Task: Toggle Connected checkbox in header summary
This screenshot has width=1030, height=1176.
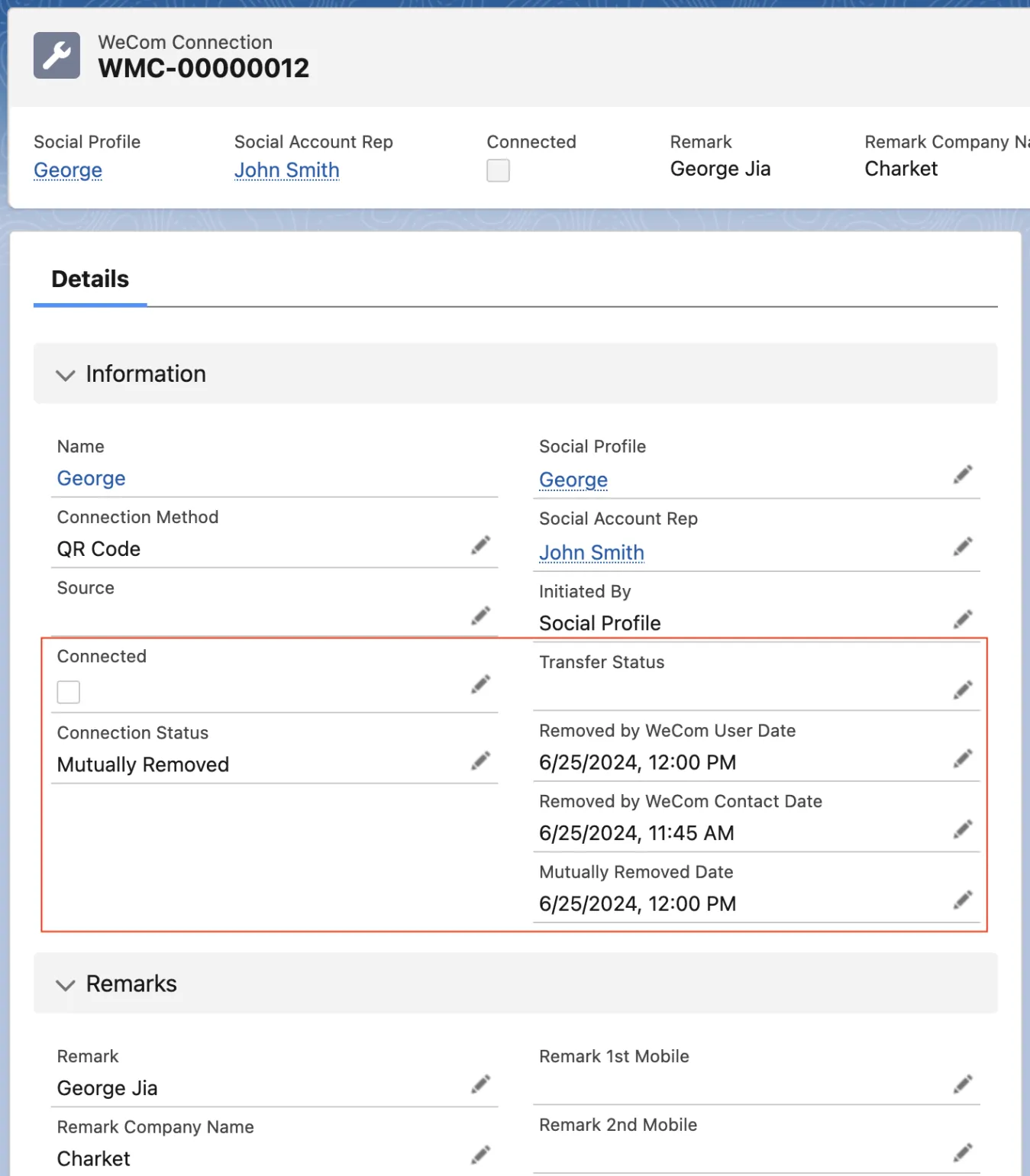Action: [498, 170]
